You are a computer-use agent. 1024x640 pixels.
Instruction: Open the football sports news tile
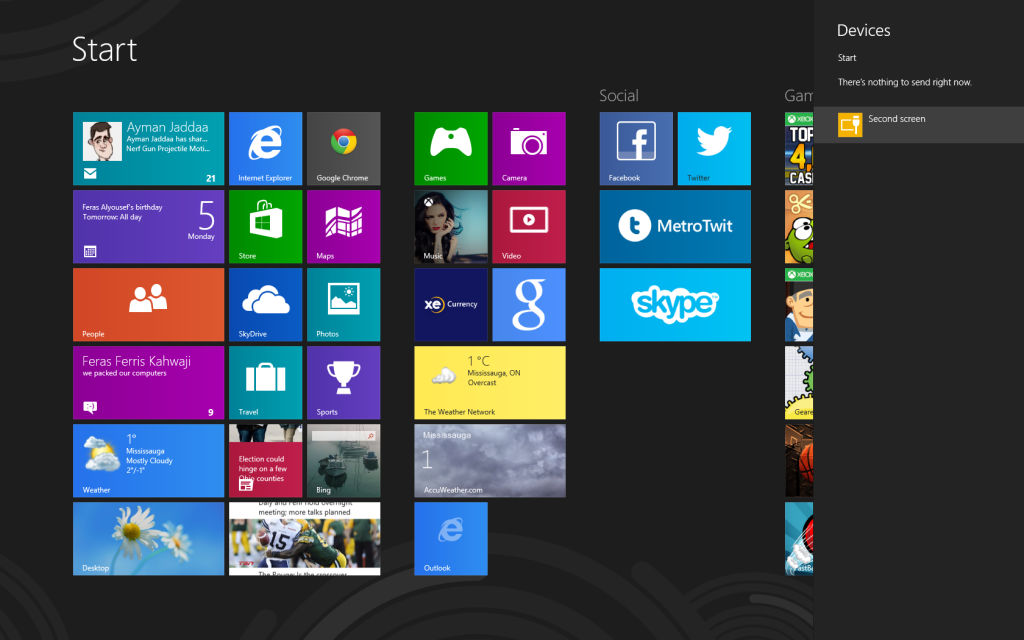(x=304, y=539)
